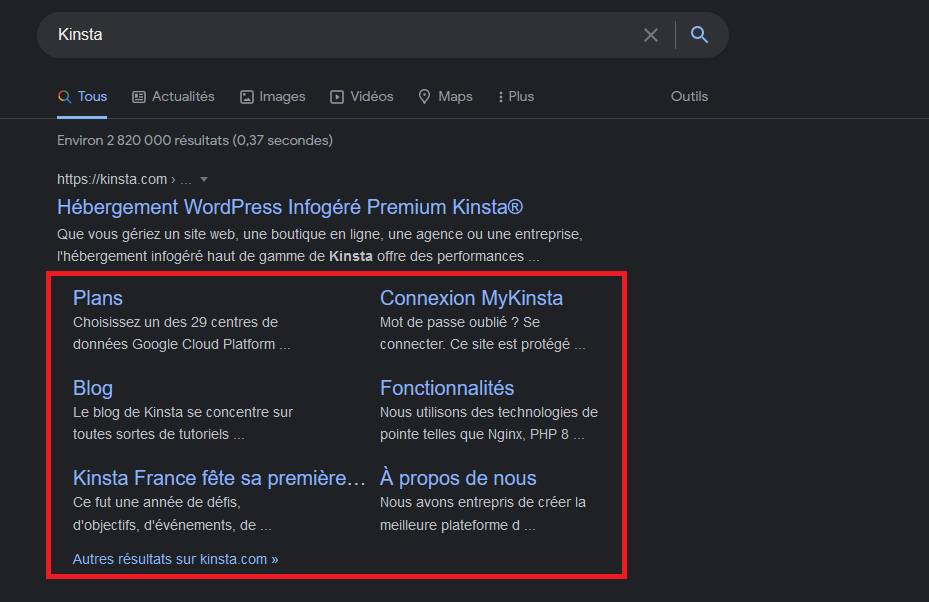This screenshot has height=602, width=929.
Task: Expand dropdown arrow next to kinsta.com URL
Action: tap(204, 180)
